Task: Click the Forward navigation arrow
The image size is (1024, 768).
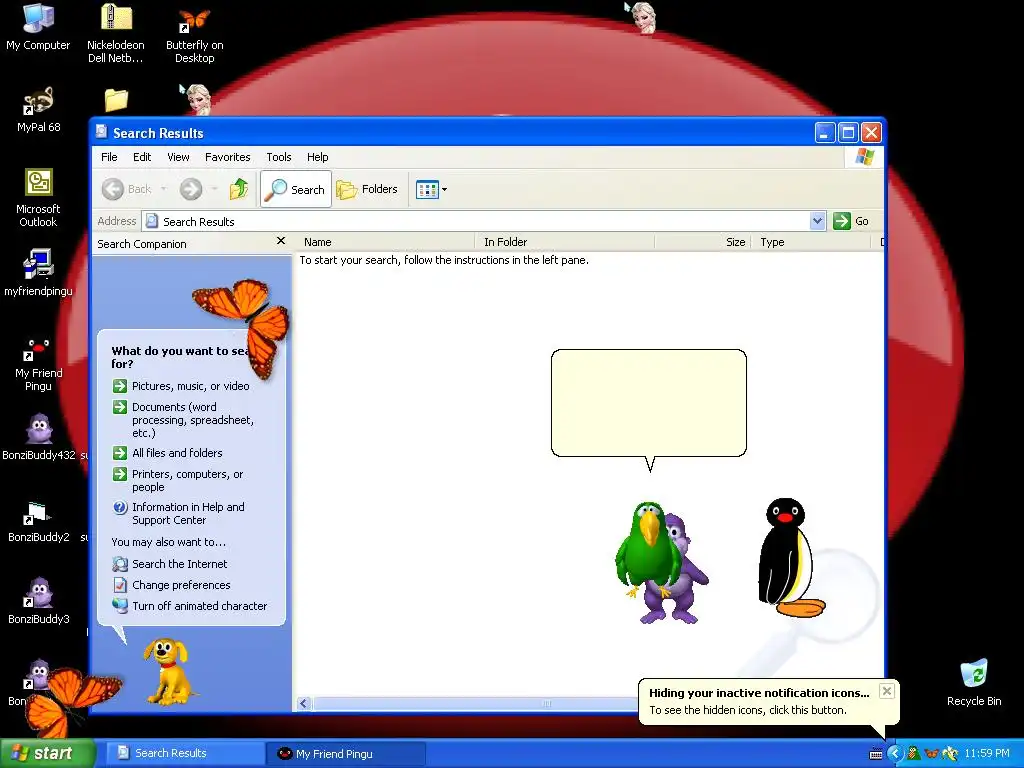Action: coord(191,189)
